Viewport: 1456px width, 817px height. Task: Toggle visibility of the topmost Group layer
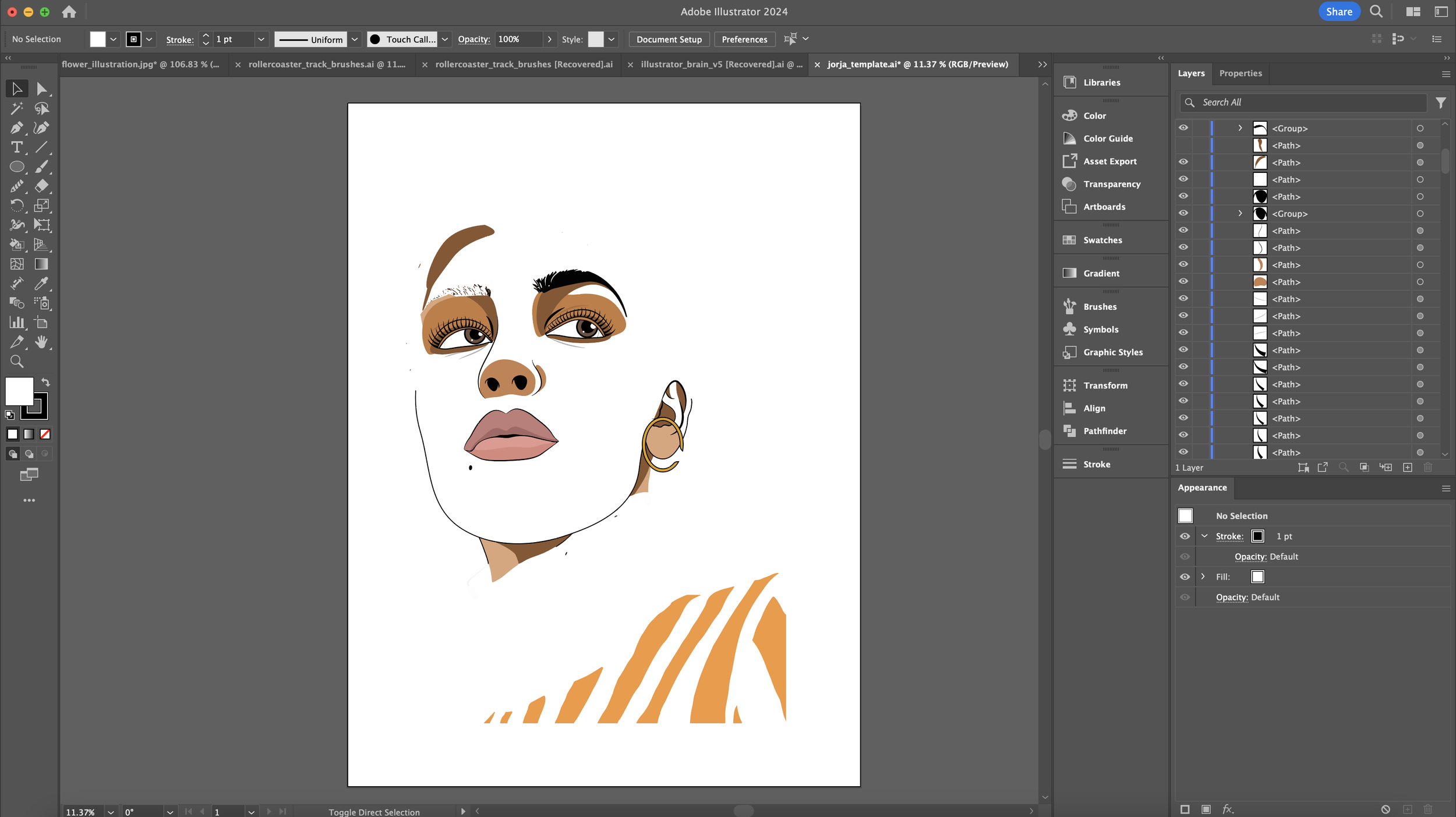pos(1183,128)
